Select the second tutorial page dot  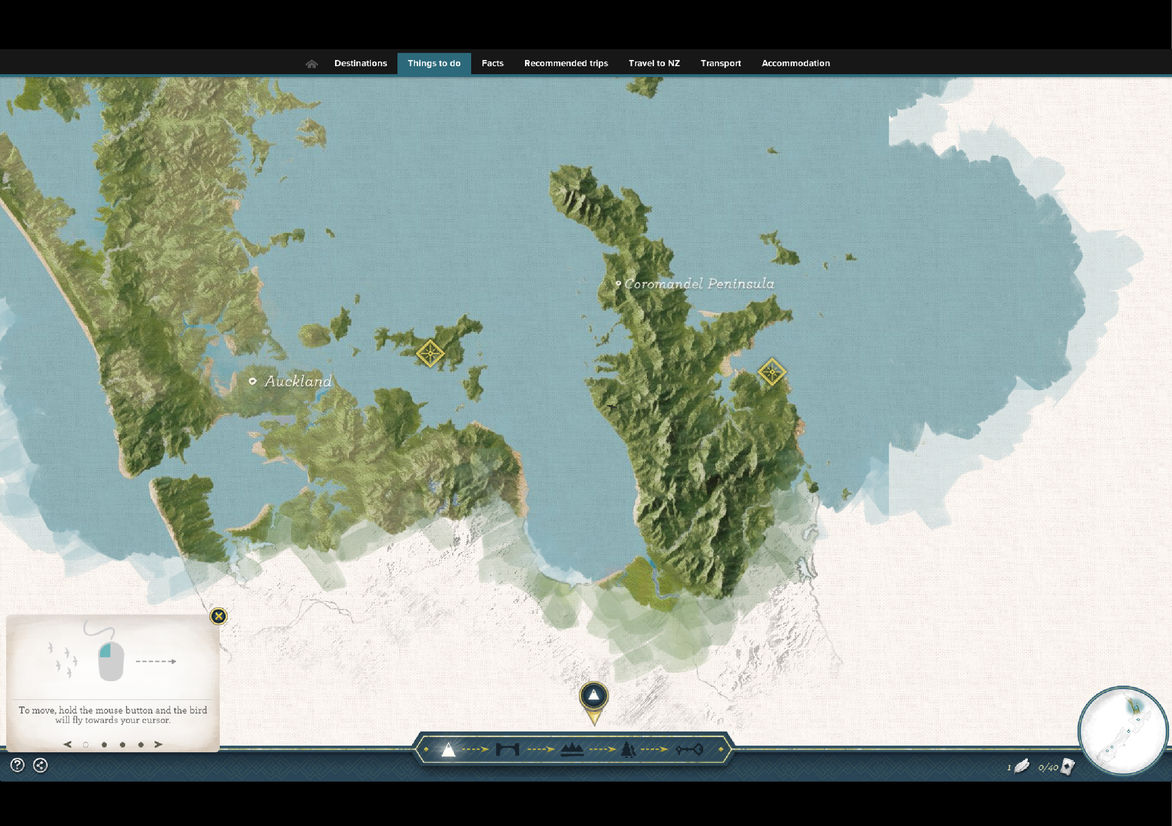104,744
